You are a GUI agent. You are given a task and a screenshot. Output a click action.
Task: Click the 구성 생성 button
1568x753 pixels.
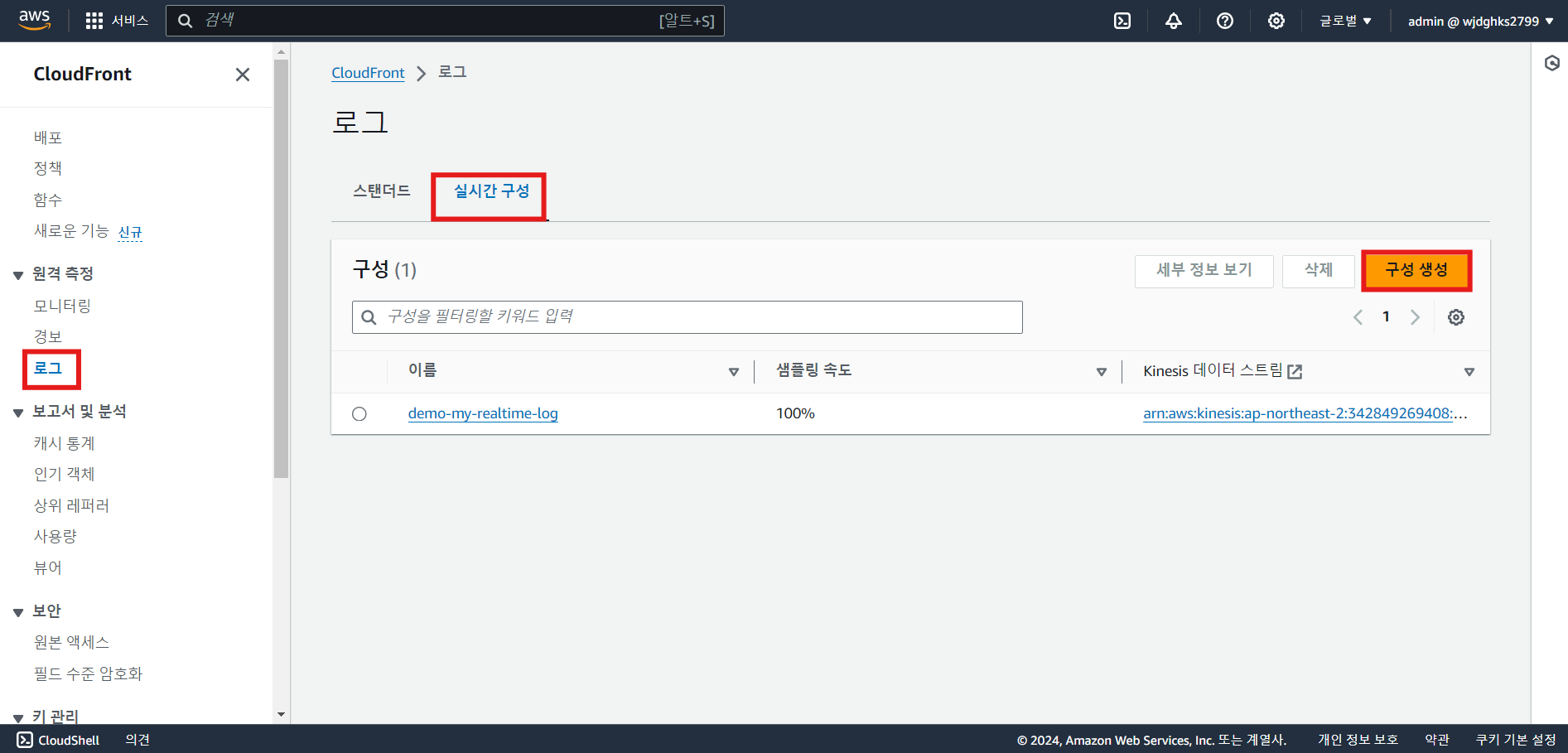pyautogui.click(x=1416, y=270)
